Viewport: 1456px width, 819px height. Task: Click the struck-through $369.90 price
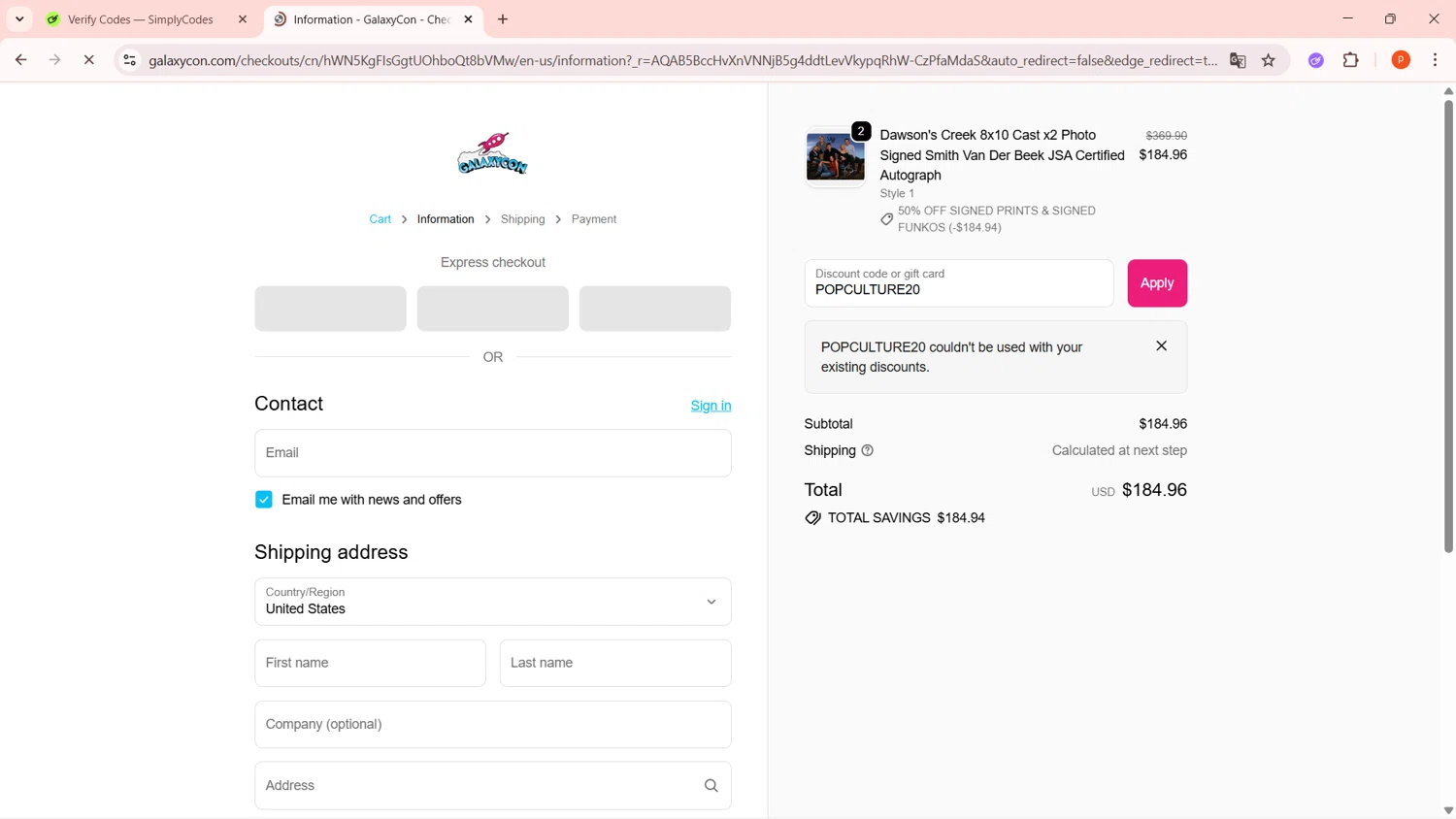pos(1166,136)
